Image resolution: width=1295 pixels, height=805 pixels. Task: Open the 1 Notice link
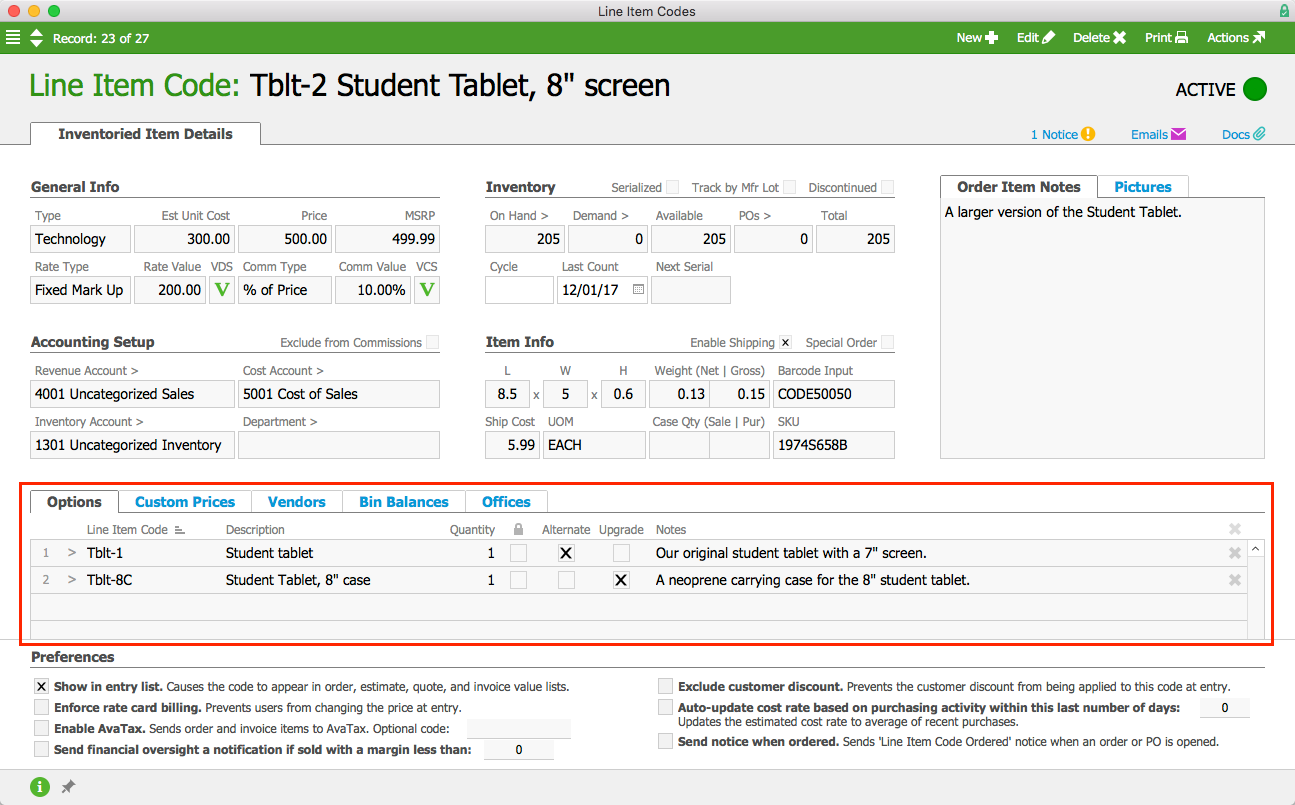(x=1063, y=134)
